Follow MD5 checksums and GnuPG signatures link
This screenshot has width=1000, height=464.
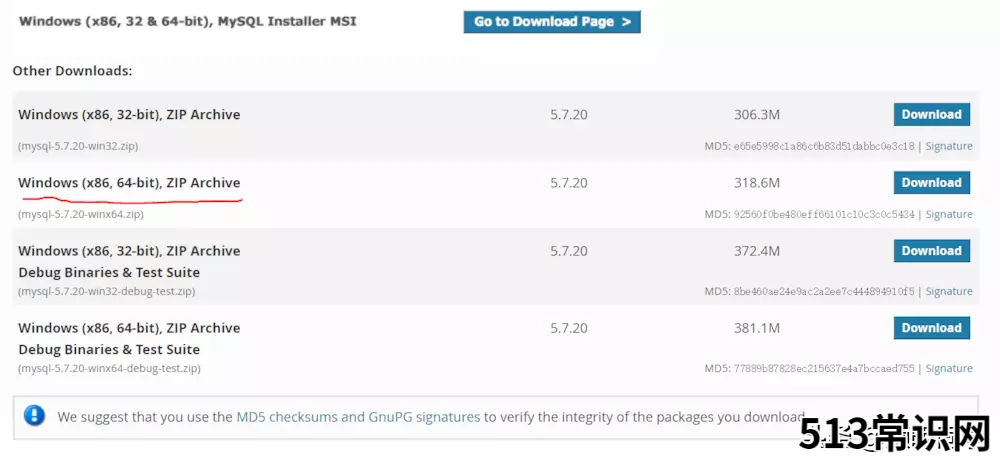coord(358,417)
